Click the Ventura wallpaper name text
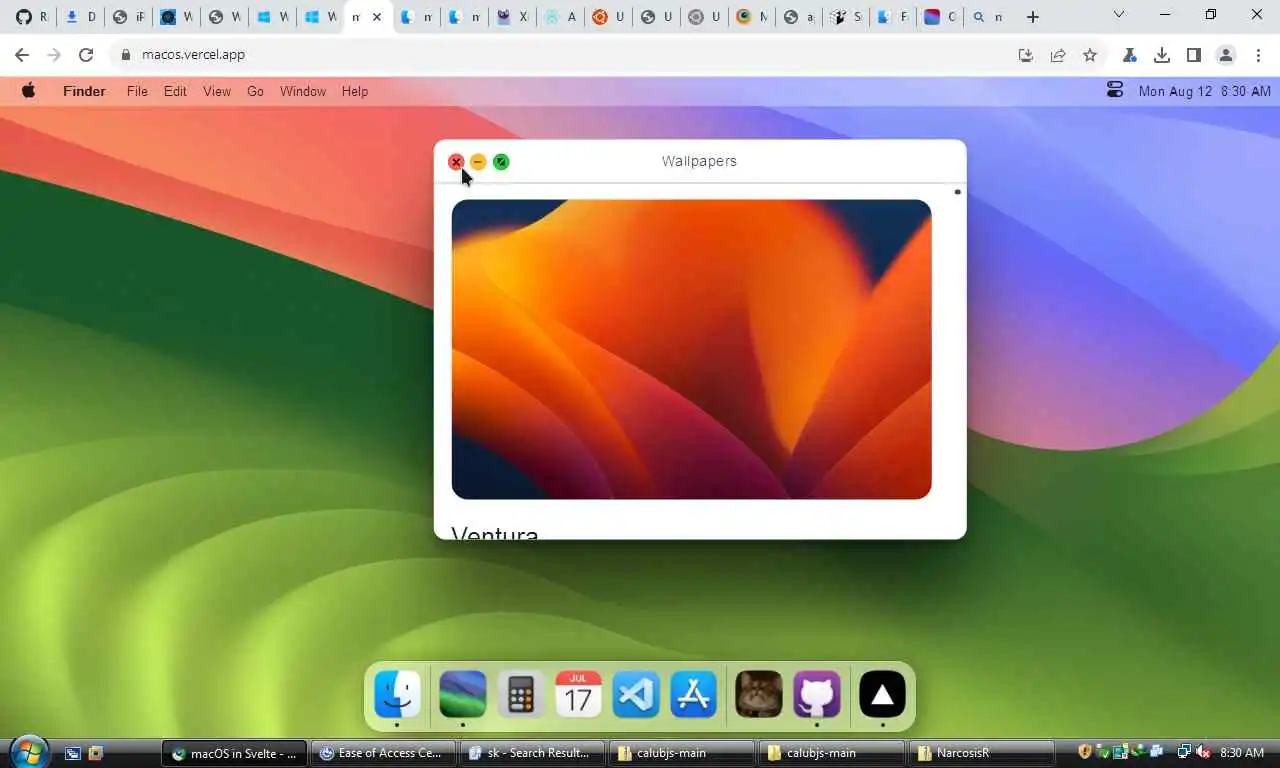Image resolution: width=1280 pixels, height=768 pixels. tap(495, 532)
